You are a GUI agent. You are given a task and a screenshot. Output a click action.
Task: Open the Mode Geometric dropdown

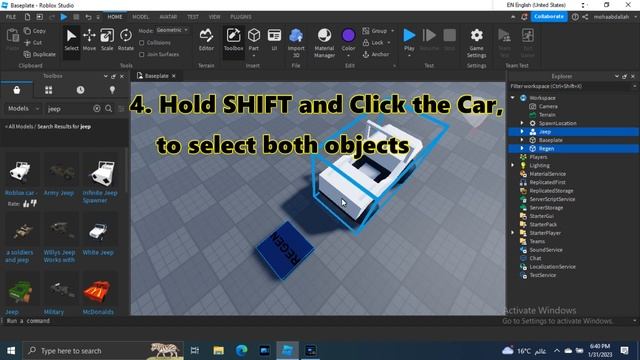pyautogui.click(x=172, y=30)
